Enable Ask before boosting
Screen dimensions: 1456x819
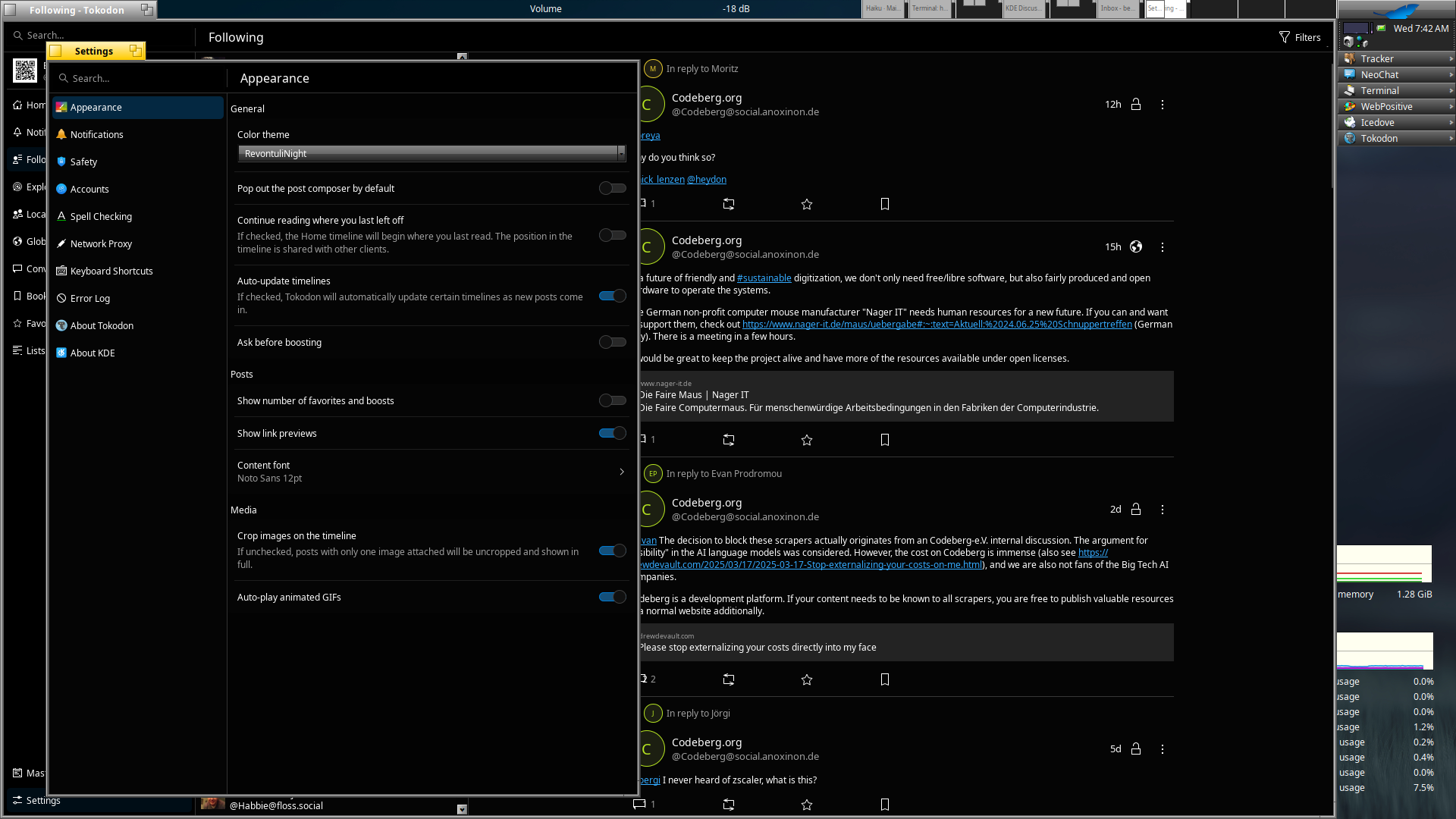tap(612, 342)
